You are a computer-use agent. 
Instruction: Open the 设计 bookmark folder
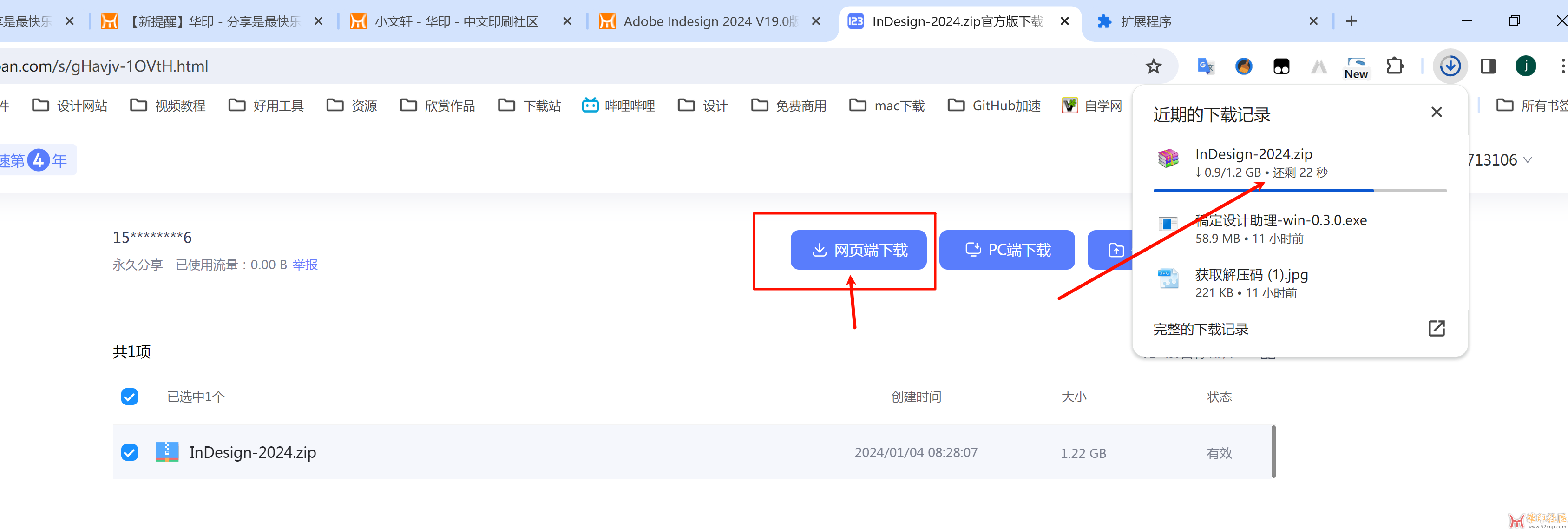(703, 106)
